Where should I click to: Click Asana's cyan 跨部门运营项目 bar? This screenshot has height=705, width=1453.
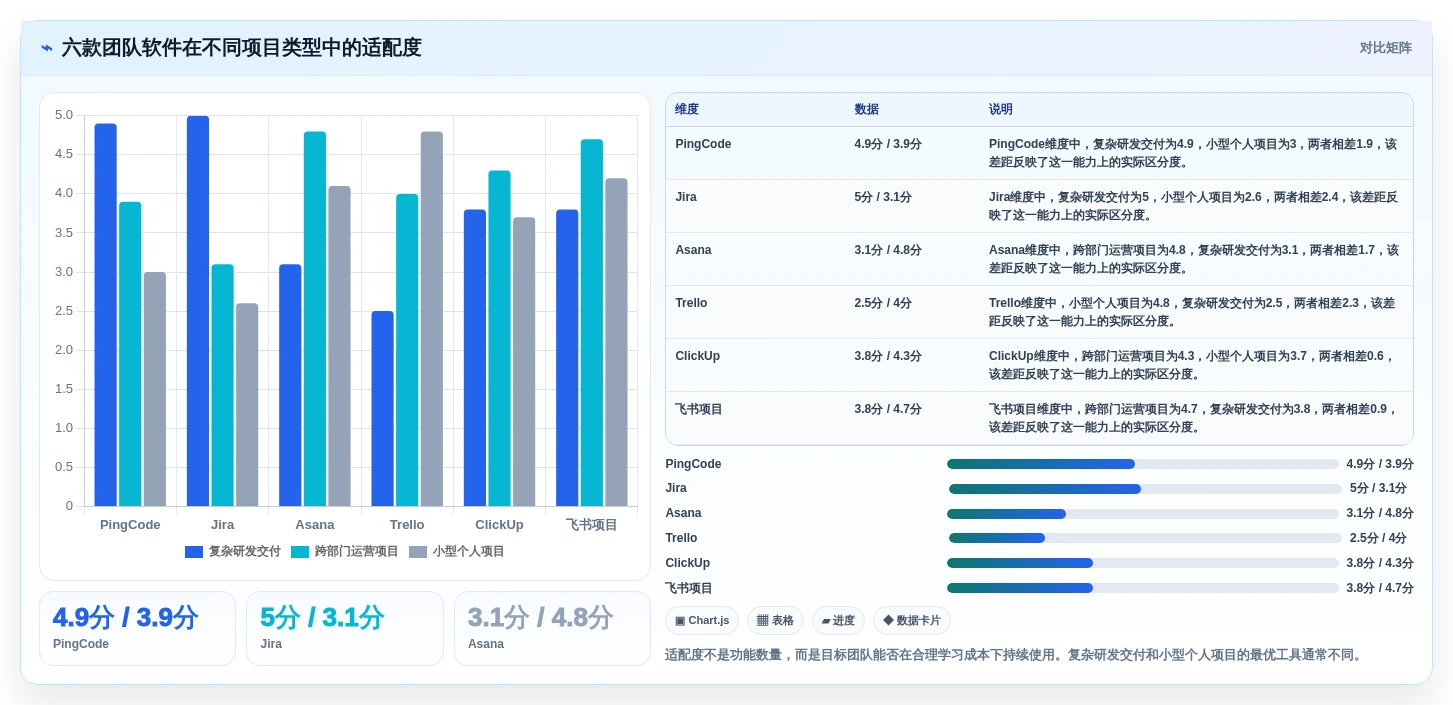point(315,319)
